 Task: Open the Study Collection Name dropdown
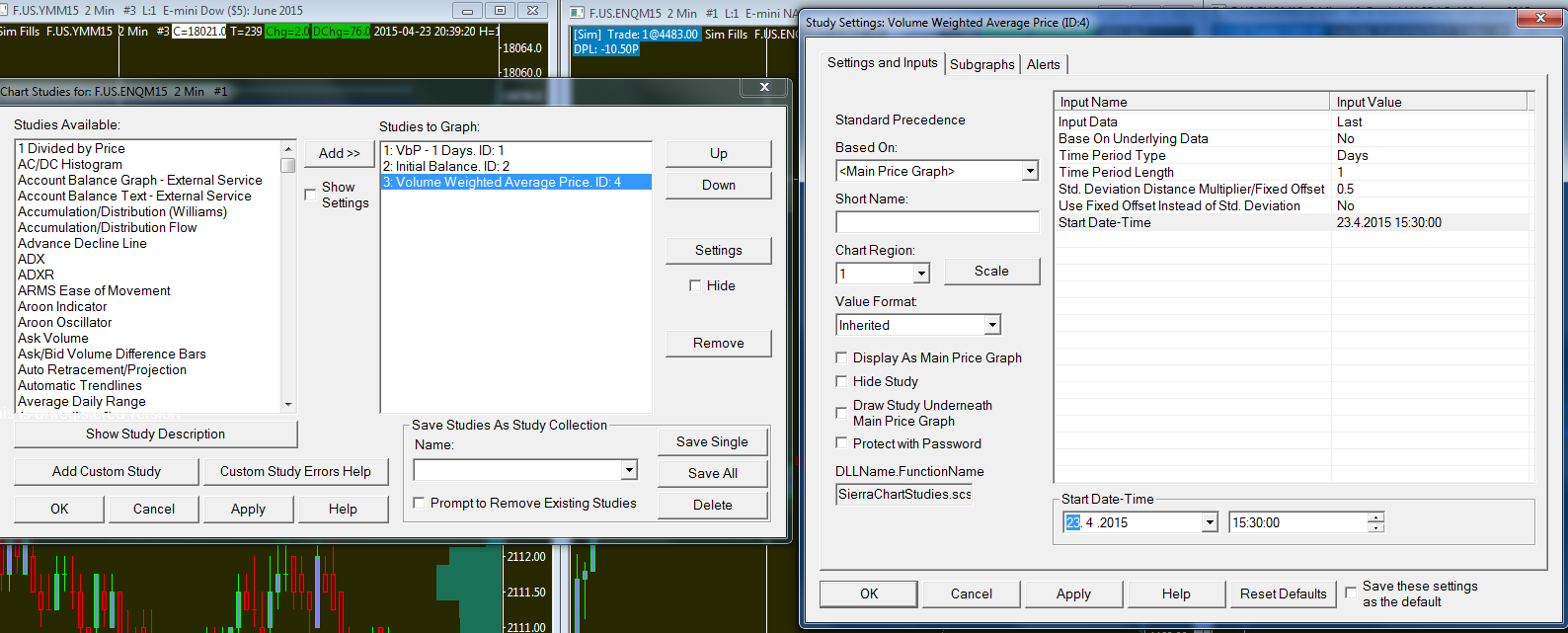(x=629, y=470)
